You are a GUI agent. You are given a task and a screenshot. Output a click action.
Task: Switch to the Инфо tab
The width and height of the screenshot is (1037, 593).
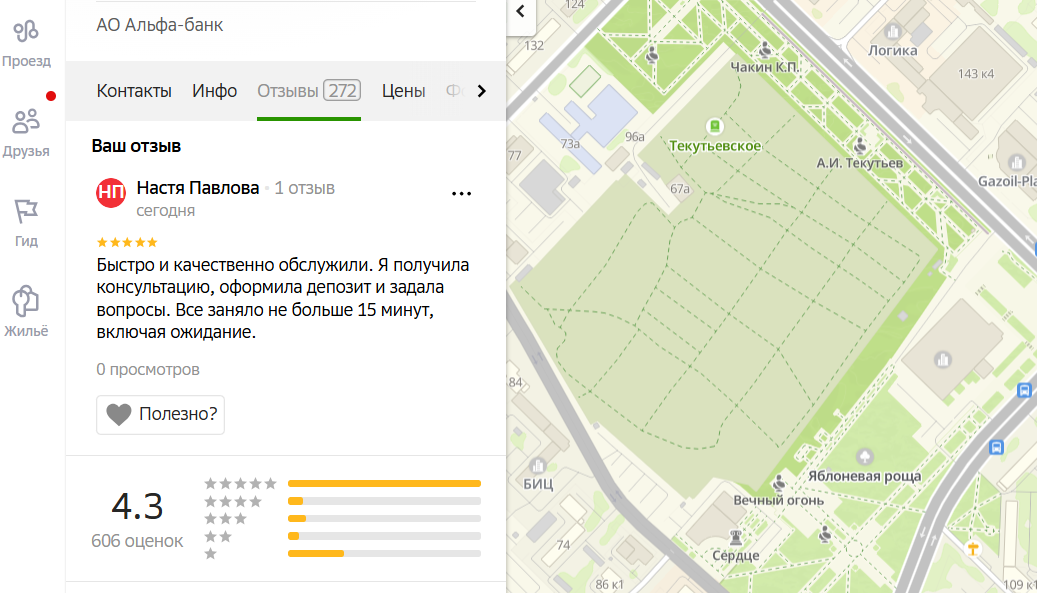pyautogui.click(x=214, y=91)
